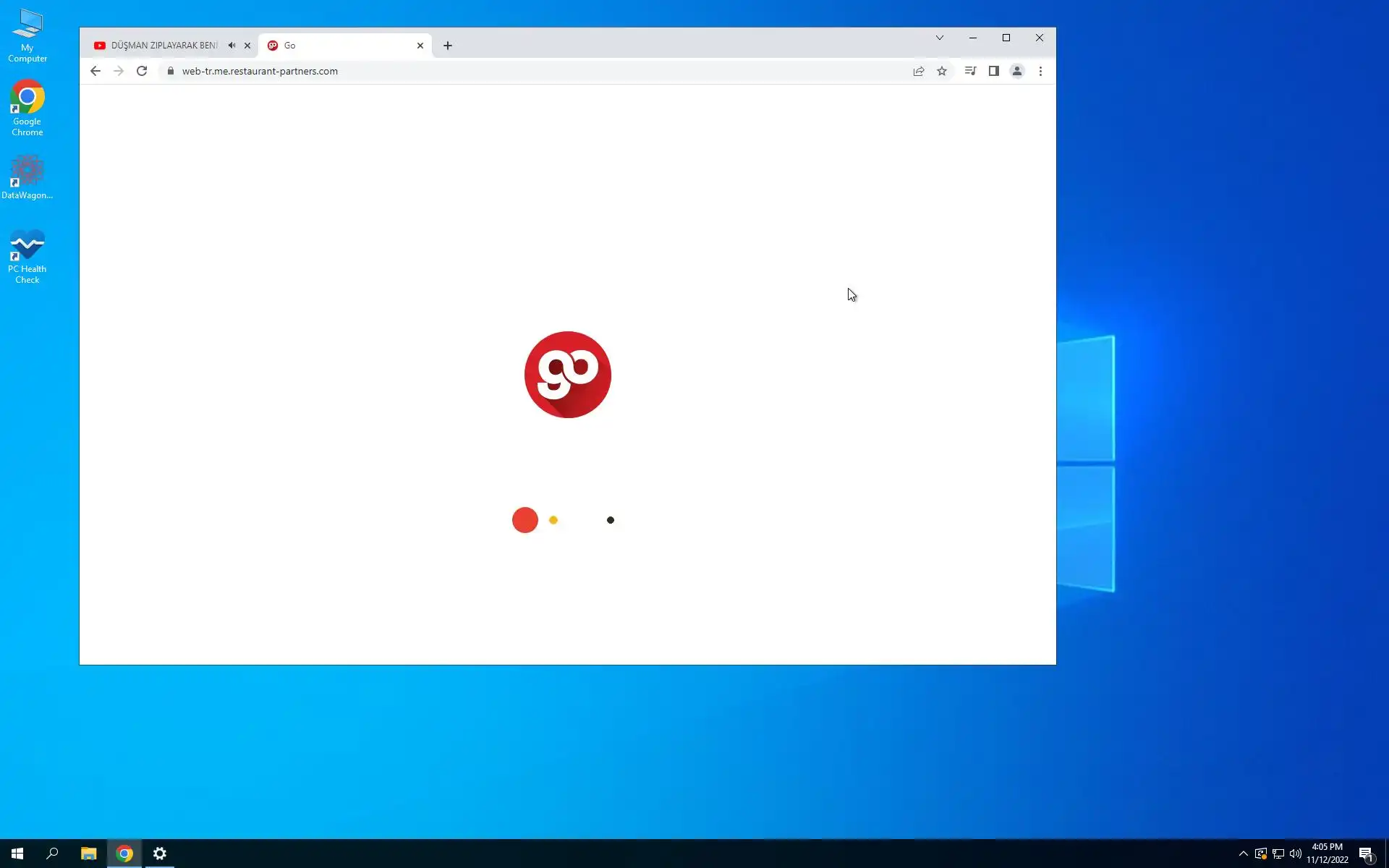The width and height of the screenshot is (1389, 868).
Task: Mute the YouTube tab audio icon
Action: point(231,46)
